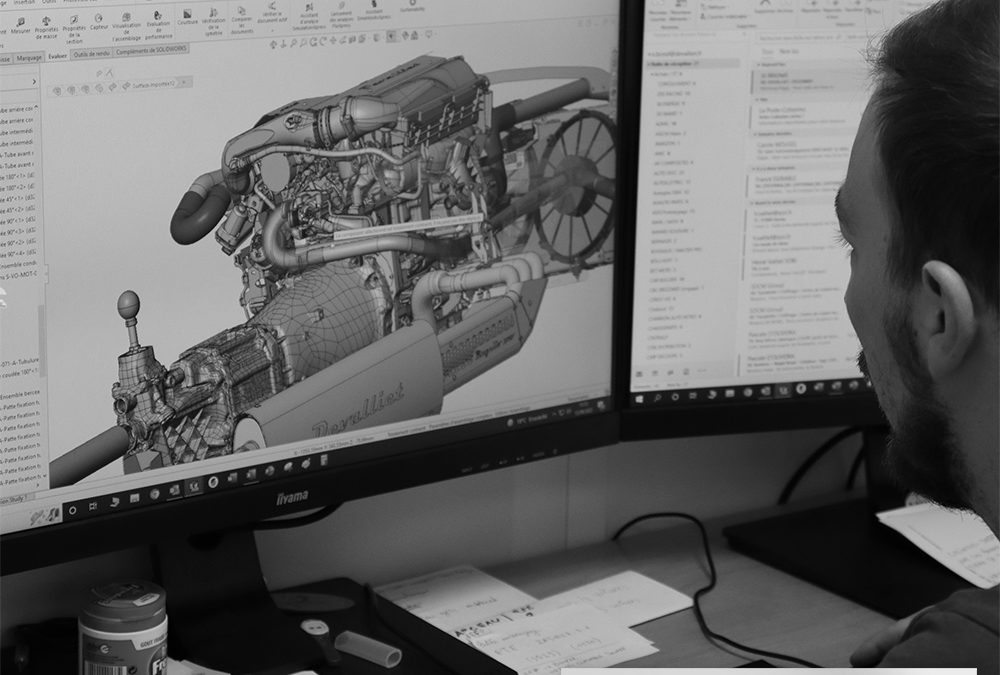Click Cortana circle on left monitor taskbar
Viewport: 1000px width, 675px height.
pyautogui.click(x=72, y=510)
